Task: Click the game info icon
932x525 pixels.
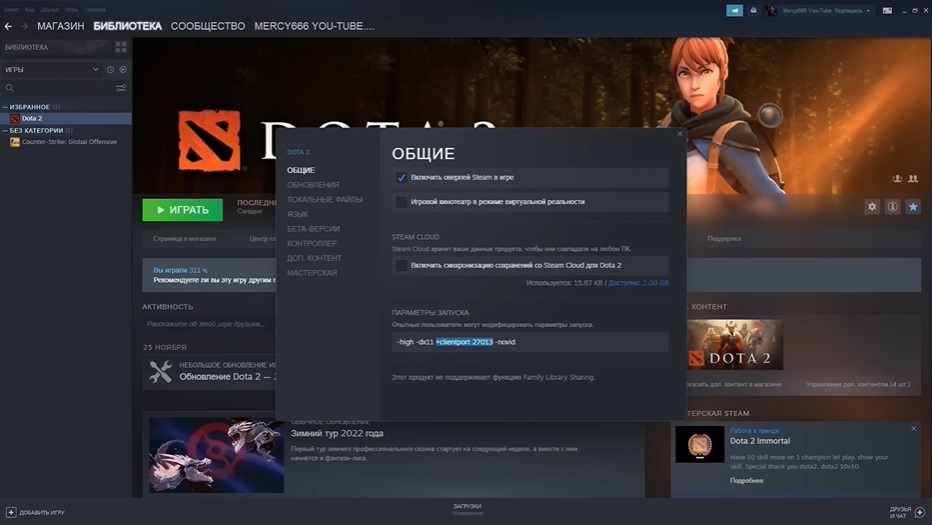Action: tap(892, 207)
